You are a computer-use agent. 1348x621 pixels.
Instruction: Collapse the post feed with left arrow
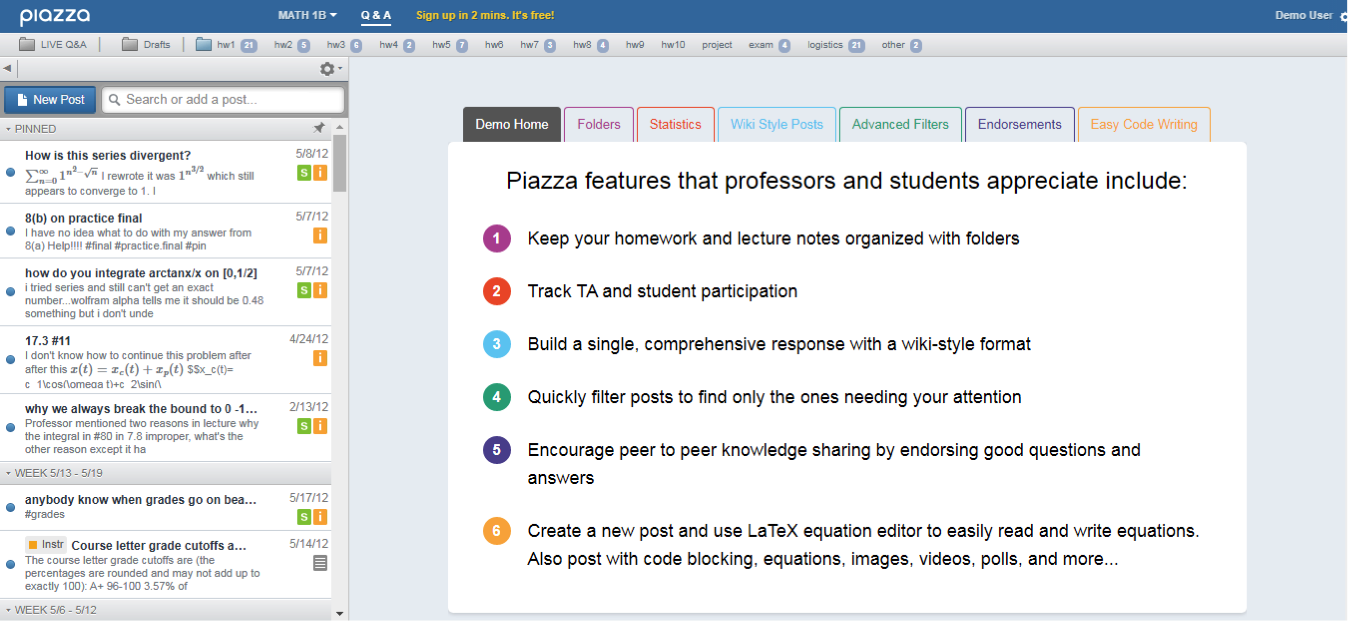click(7, 68)
